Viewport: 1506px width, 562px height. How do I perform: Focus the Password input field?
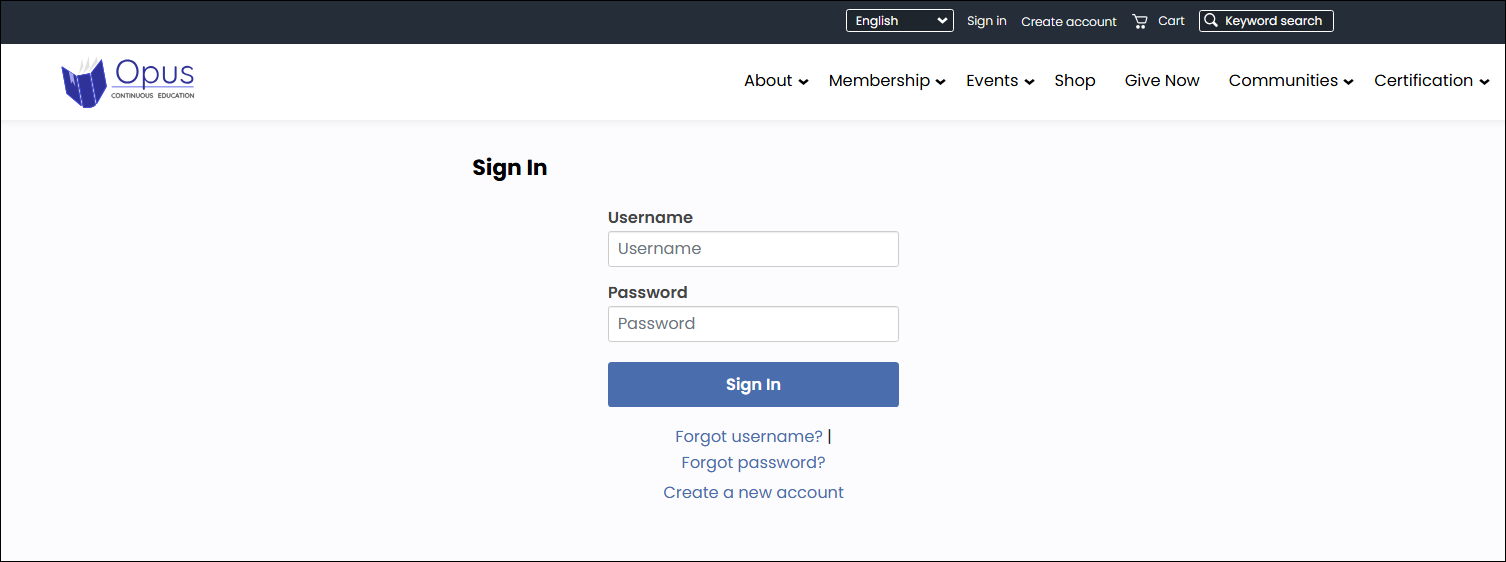(x=753, y=324)
